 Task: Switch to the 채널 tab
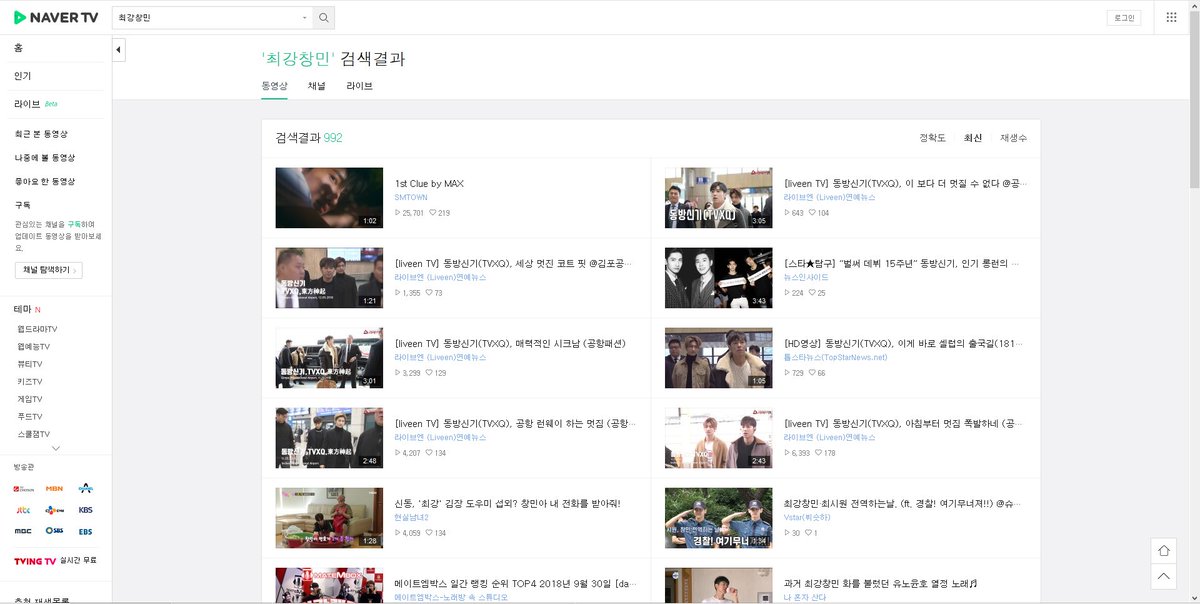317,86
